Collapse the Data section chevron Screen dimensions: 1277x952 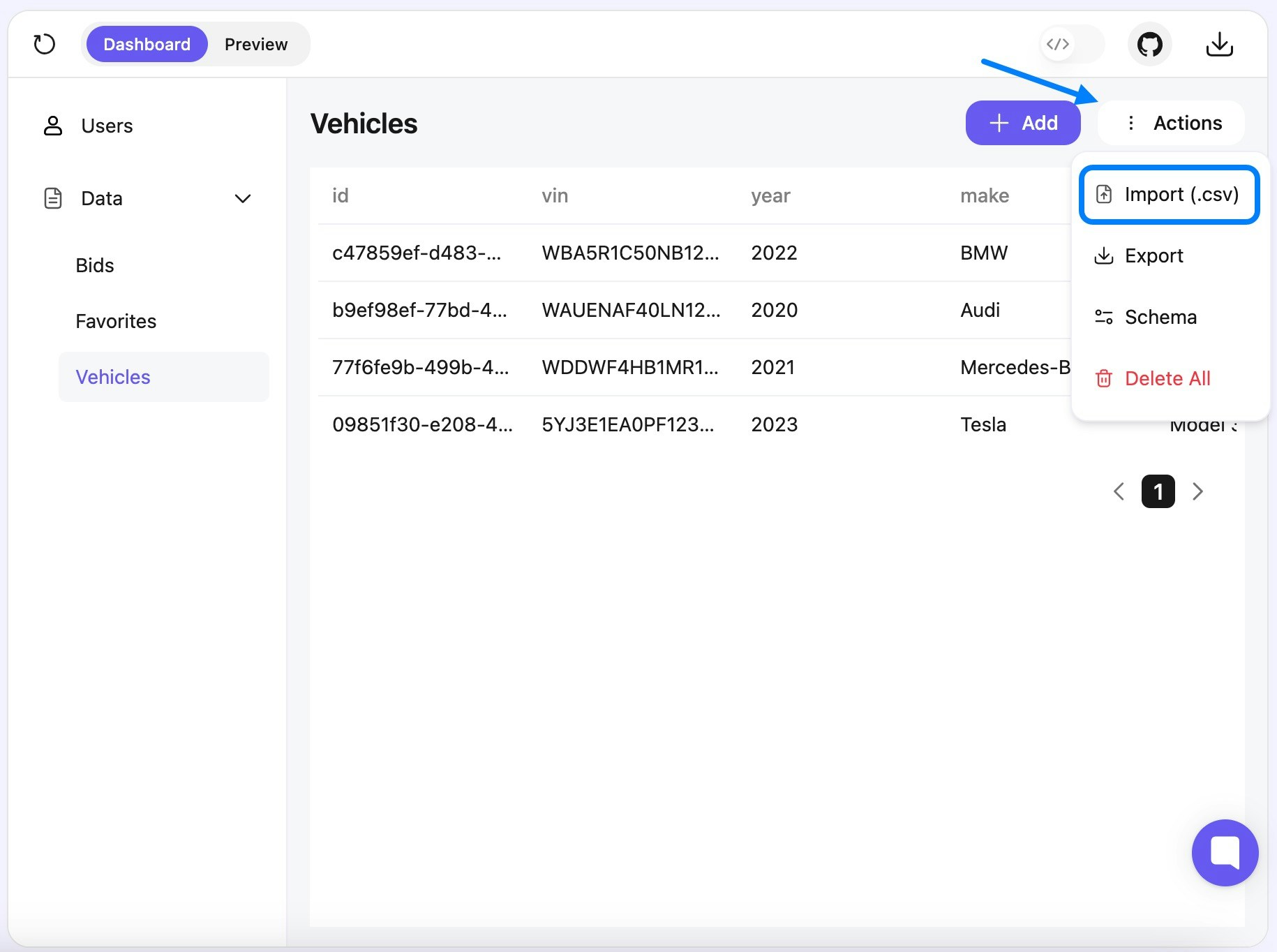[242, 198]
